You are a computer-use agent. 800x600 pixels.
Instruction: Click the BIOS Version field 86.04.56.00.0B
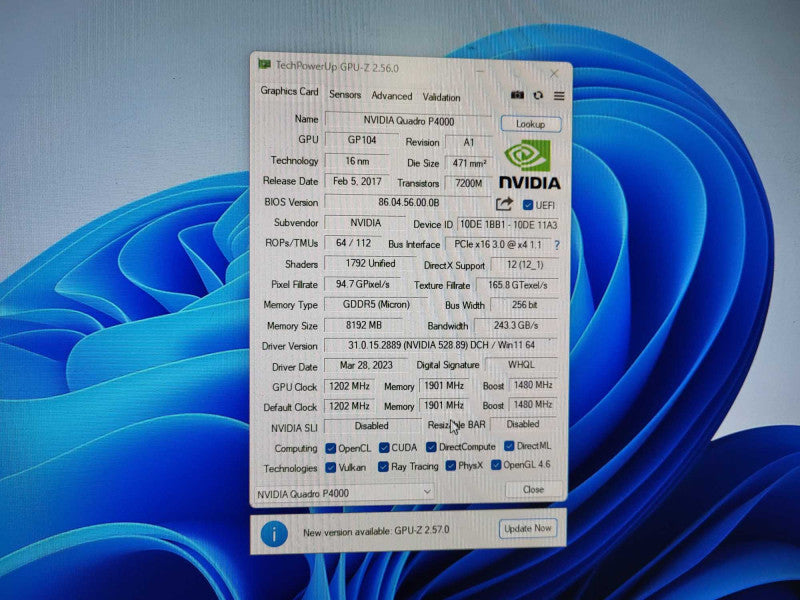coord(408,202)
